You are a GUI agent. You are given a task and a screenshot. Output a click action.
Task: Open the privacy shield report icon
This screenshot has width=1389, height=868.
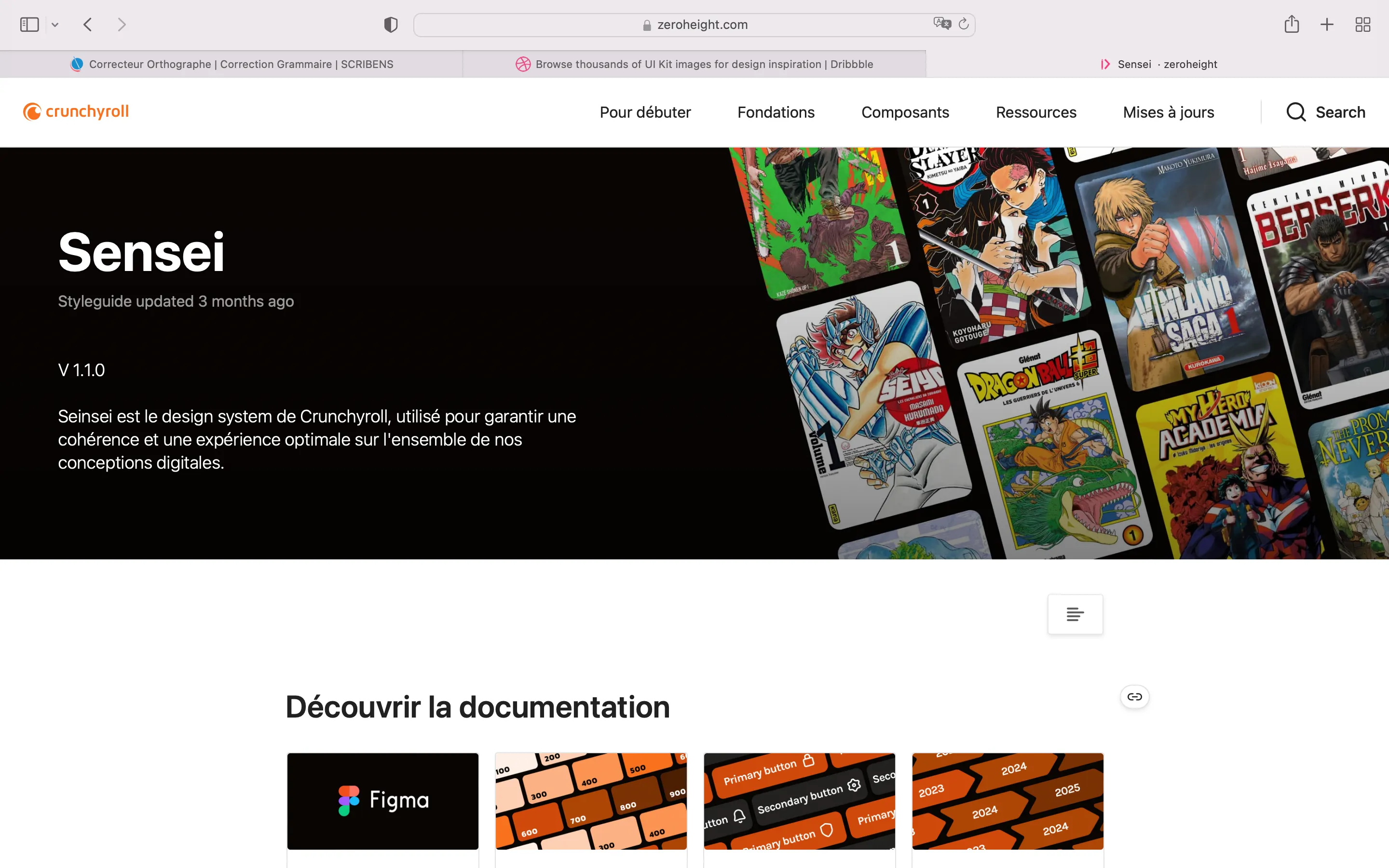pyautogui.click(x=391, y=25)
